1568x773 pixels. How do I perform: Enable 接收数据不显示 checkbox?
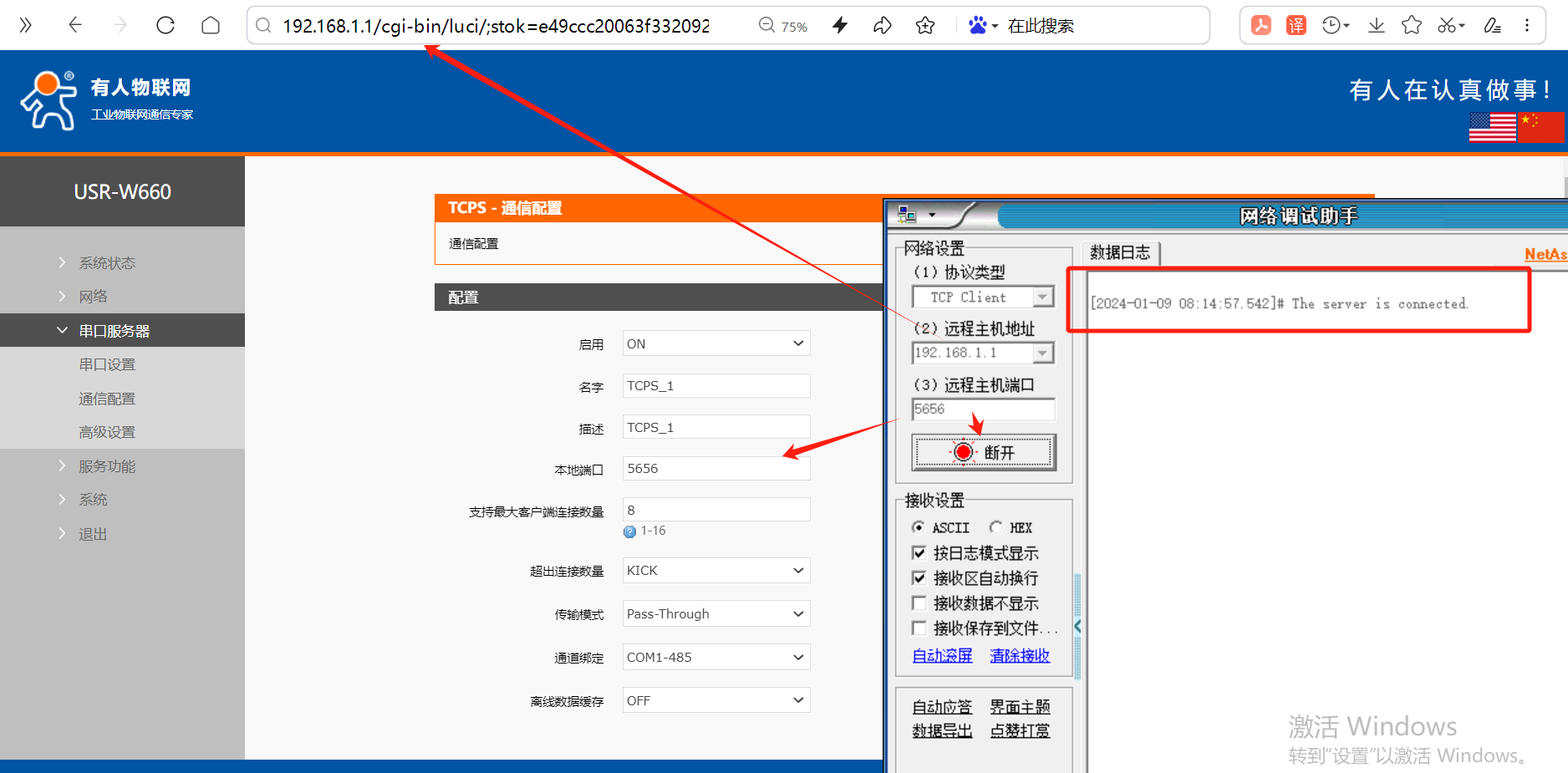(x=919, y=603)
